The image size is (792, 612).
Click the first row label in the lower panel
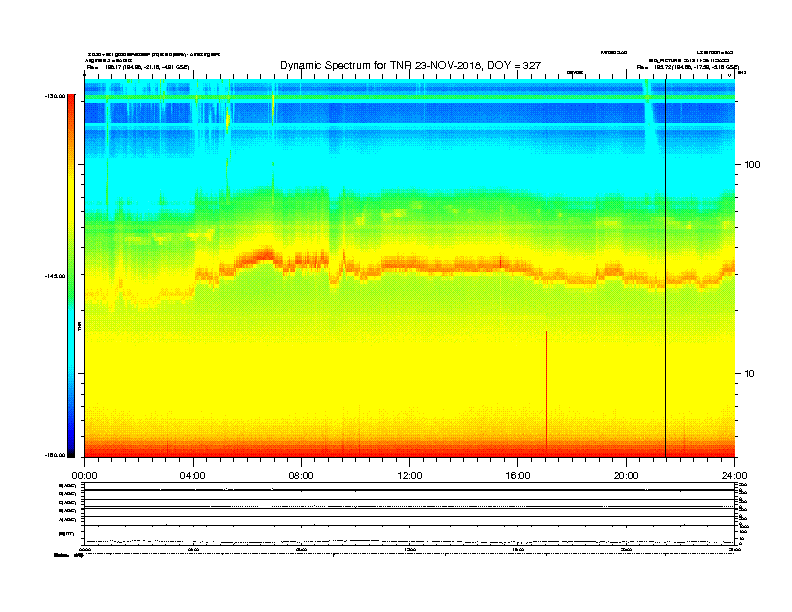click(68, 486)
